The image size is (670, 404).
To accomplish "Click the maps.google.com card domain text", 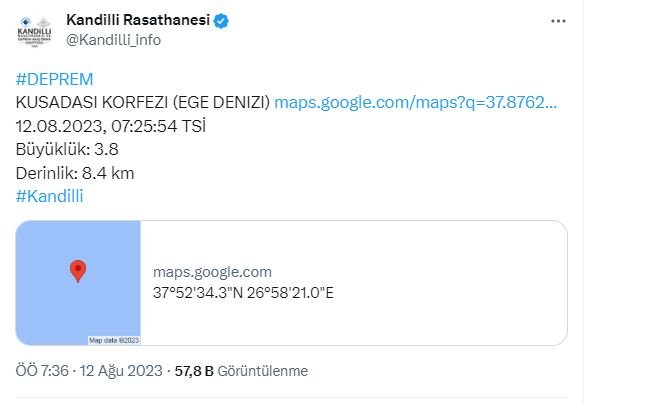I will click(x=212, y=272).
